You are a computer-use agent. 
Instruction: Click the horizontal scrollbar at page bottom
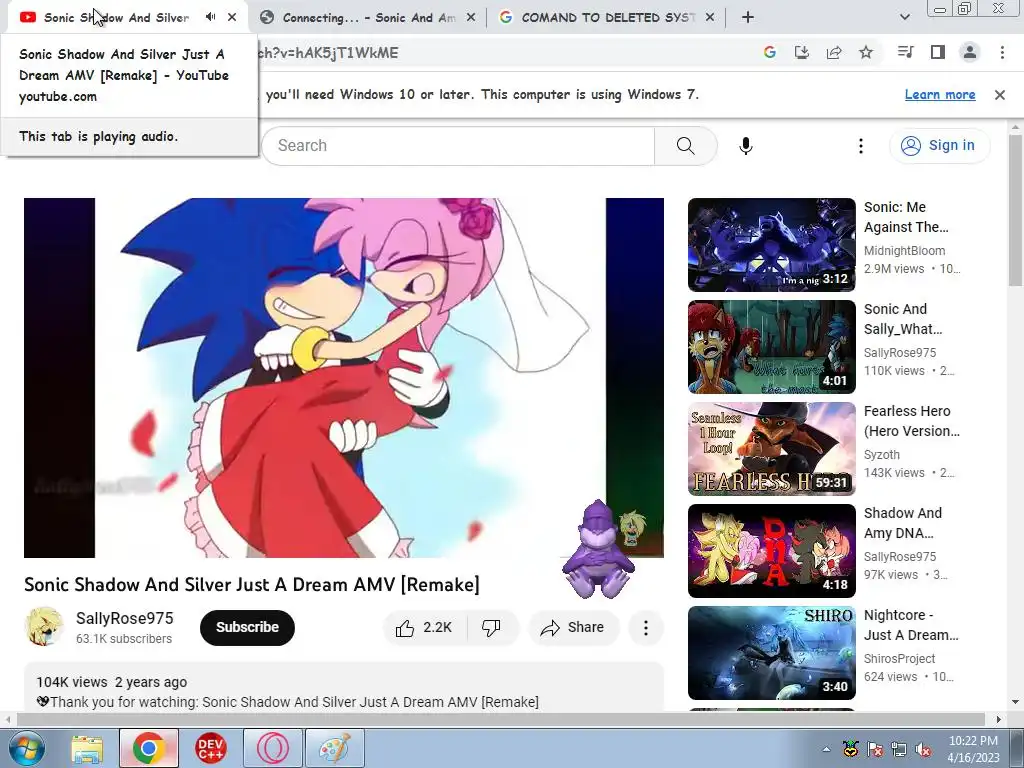500,719
